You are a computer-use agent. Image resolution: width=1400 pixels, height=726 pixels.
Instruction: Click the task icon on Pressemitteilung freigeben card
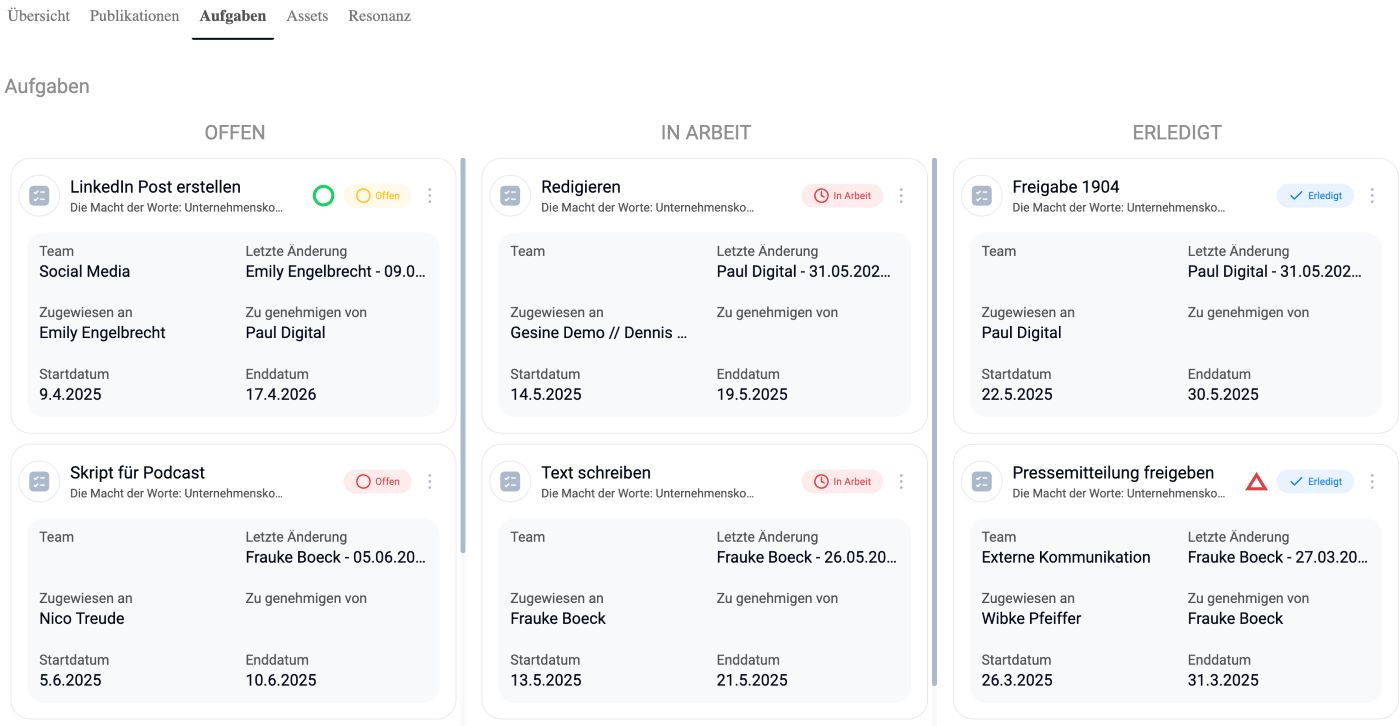(x=981, y=482)
